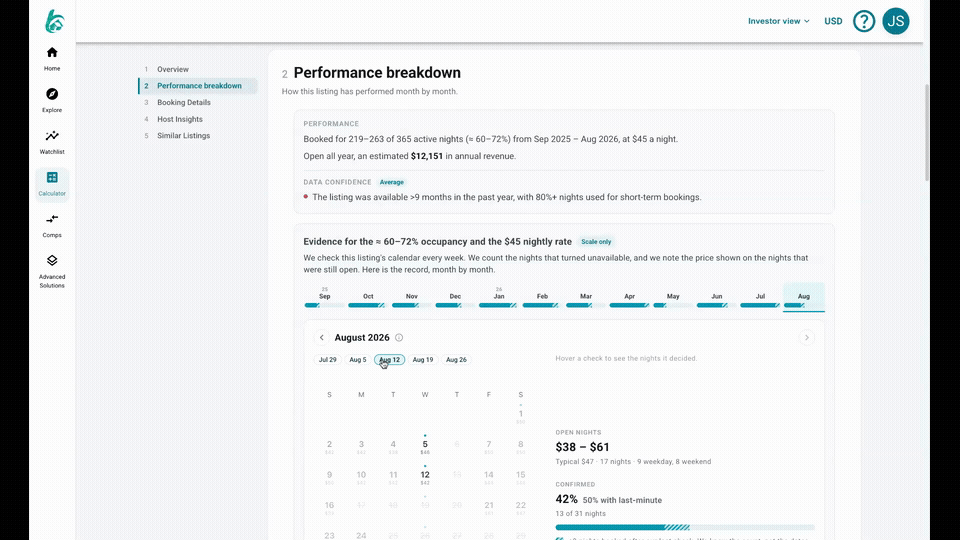
Task: Click calendar day 1
Action: tap(520, 416)
